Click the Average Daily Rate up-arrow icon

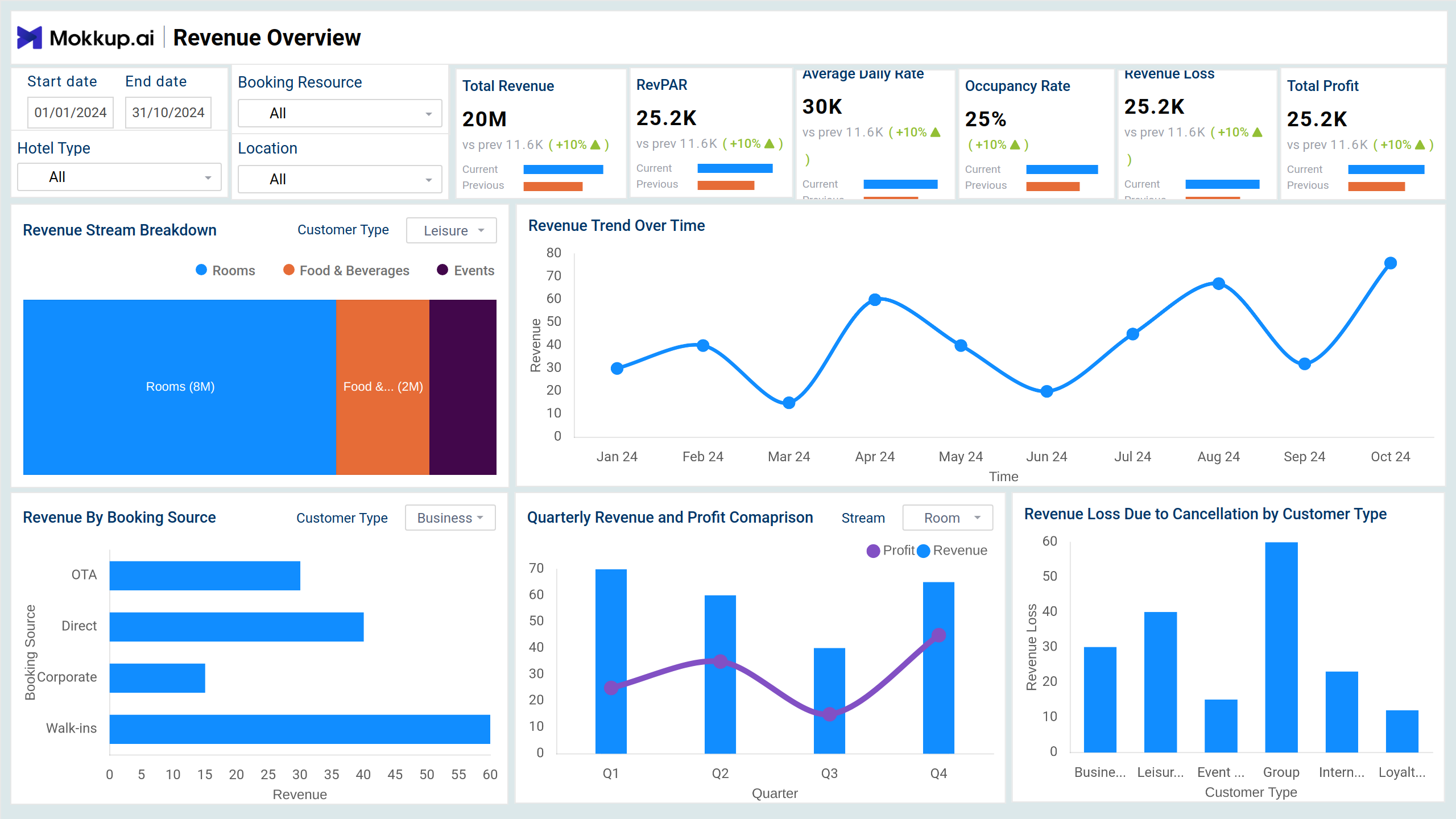tap(936, 132)
